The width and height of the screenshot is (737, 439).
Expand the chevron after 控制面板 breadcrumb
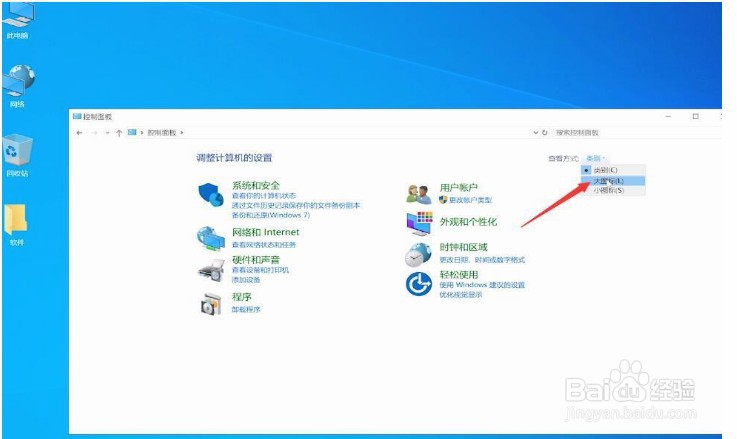(x=182, y=133)
